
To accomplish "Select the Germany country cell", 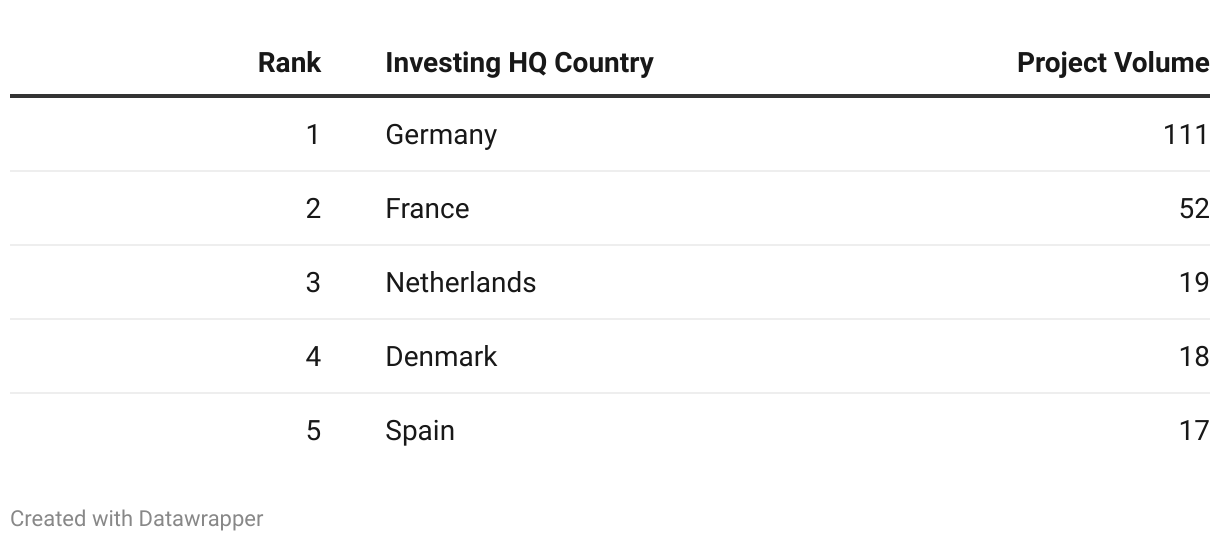I will coord(441,134).
